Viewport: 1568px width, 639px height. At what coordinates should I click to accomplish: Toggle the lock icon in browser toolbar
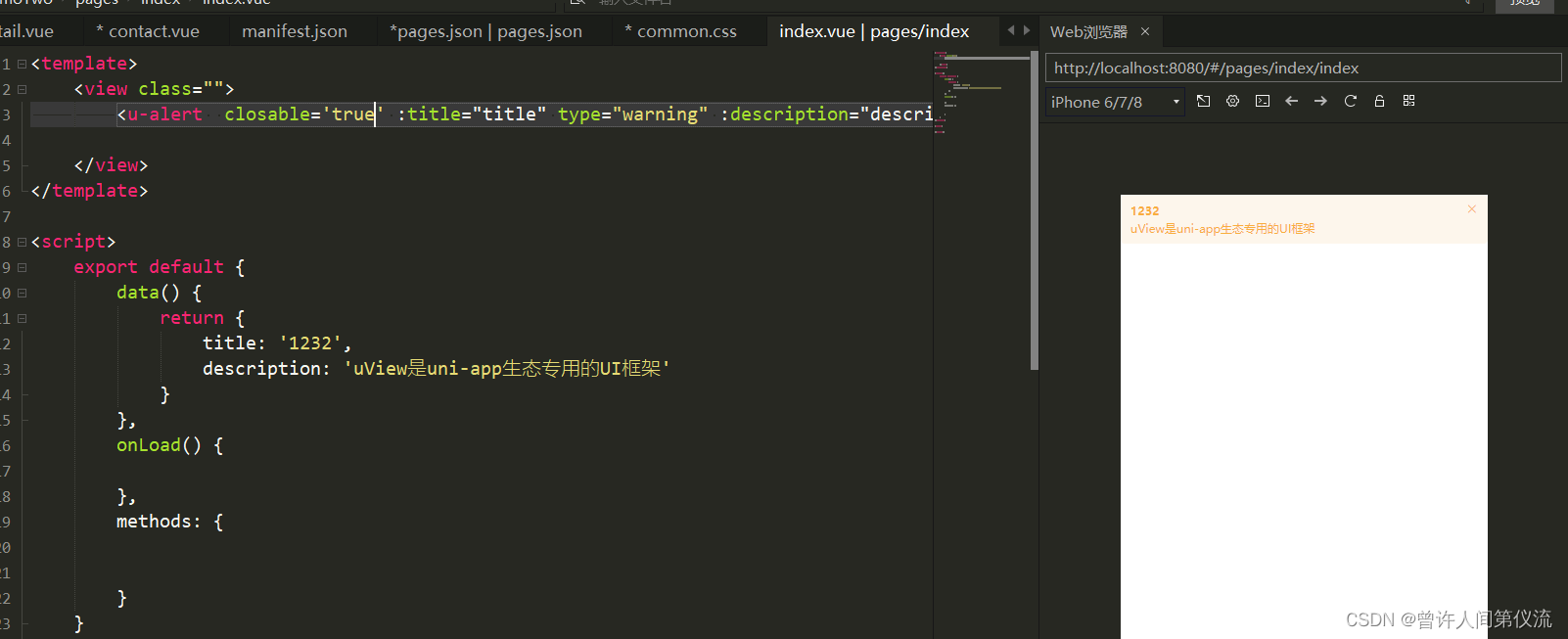click(x=1379, y=101)
